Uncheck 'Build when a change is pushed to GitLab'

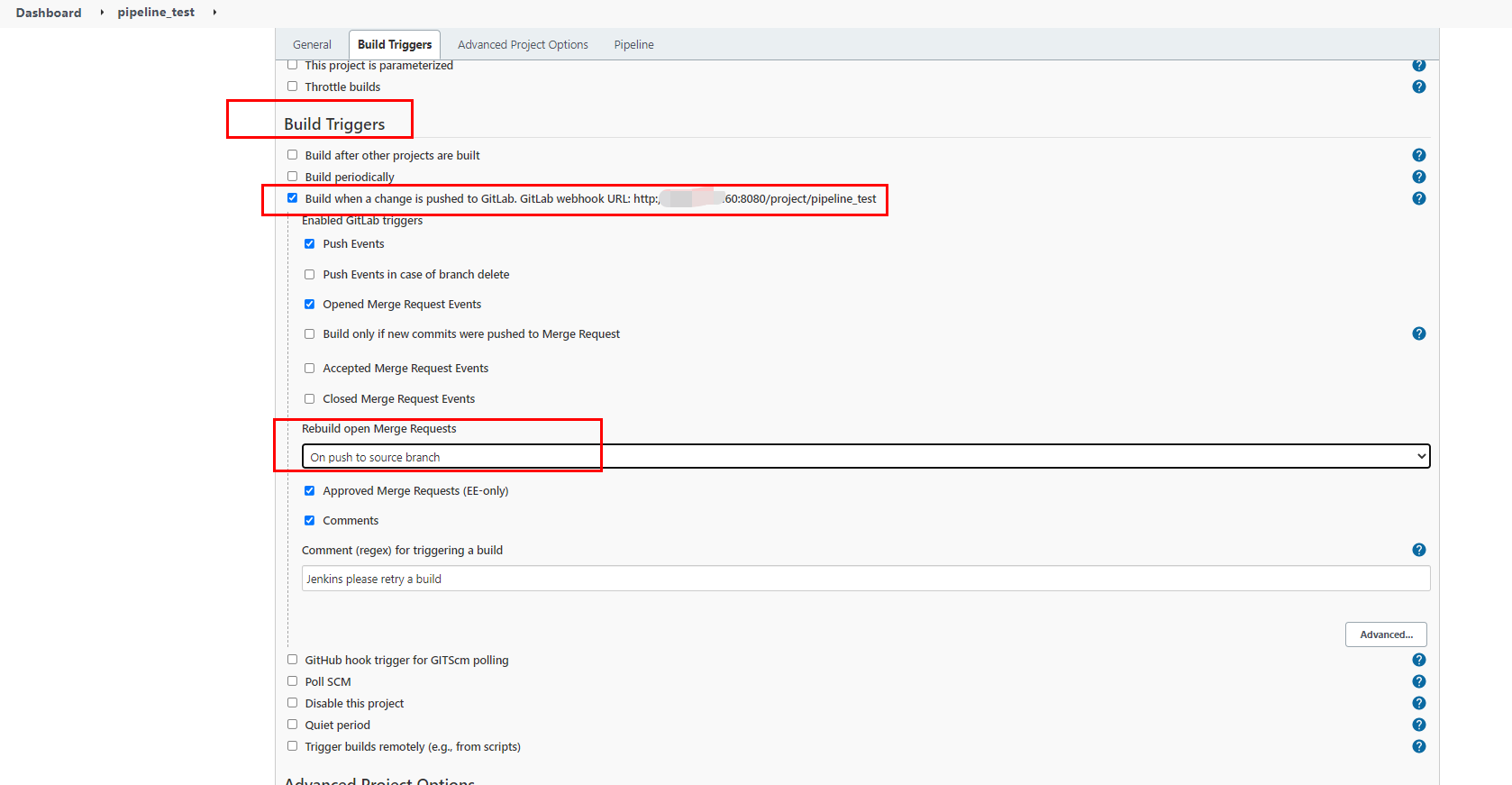coord(292,198)
